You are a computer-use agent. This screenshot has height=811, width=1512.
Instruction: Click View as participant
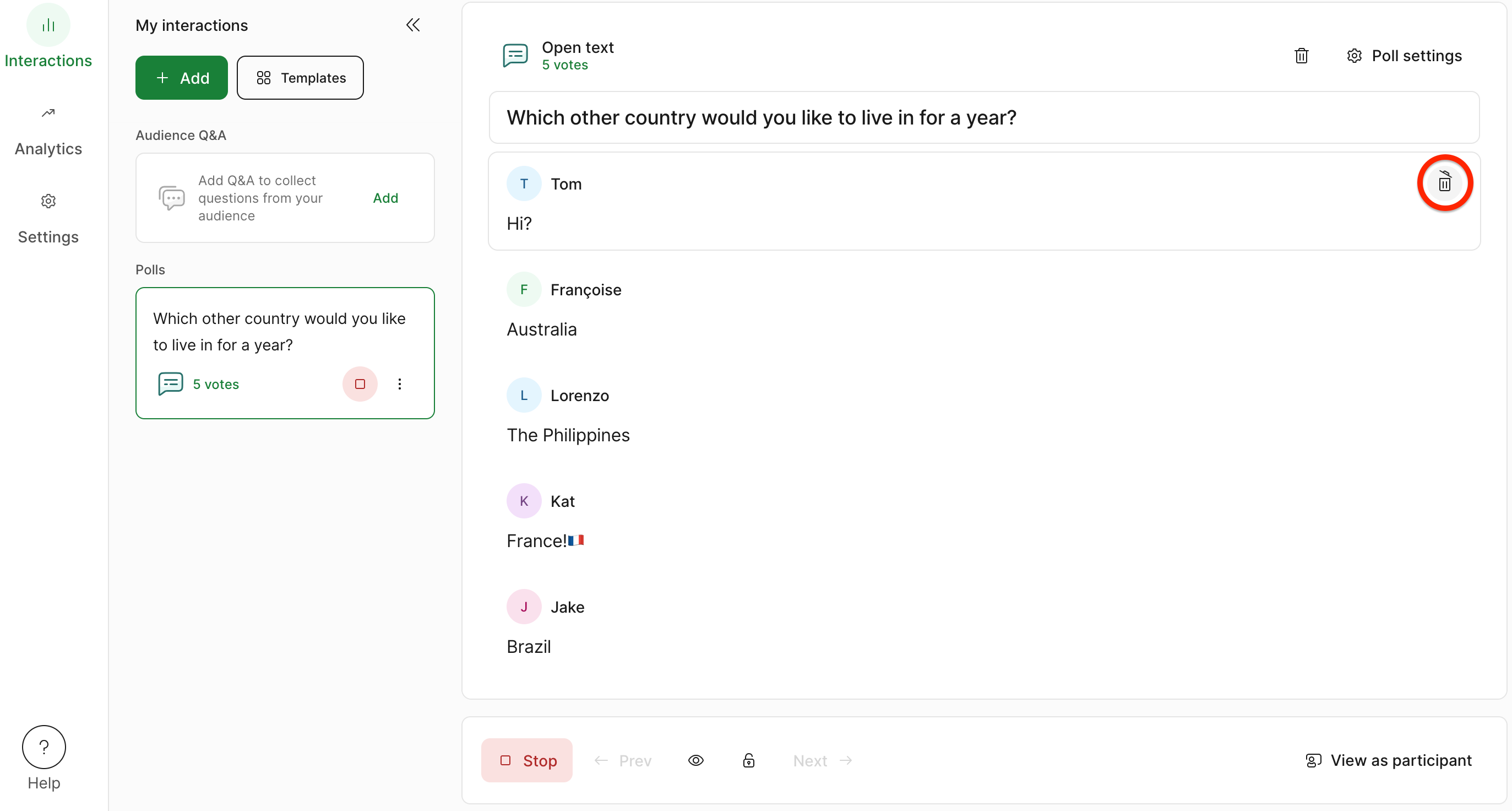point(1388,760)
